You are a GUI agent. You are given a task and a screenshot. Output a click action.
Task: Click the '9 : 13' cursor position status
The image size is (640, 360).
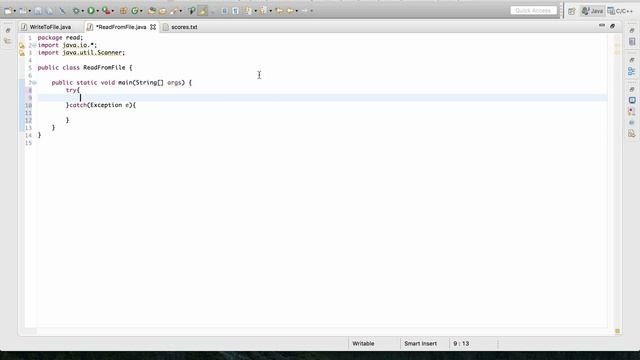461,344
